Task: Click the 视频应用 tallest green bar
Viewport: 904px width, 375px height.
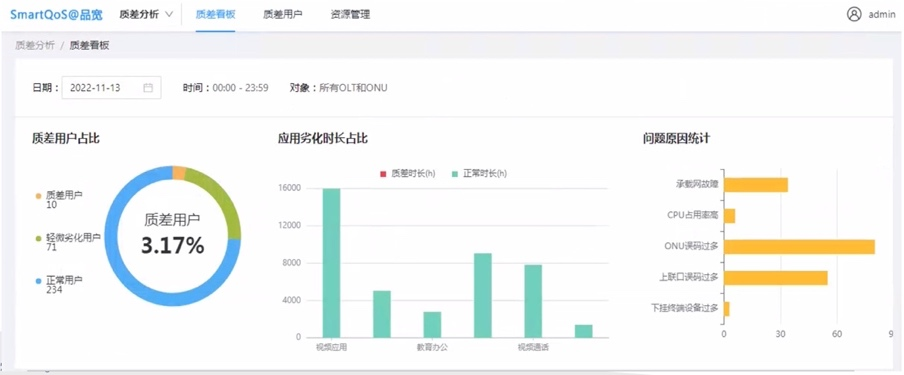Action: [x=332, y=263]
